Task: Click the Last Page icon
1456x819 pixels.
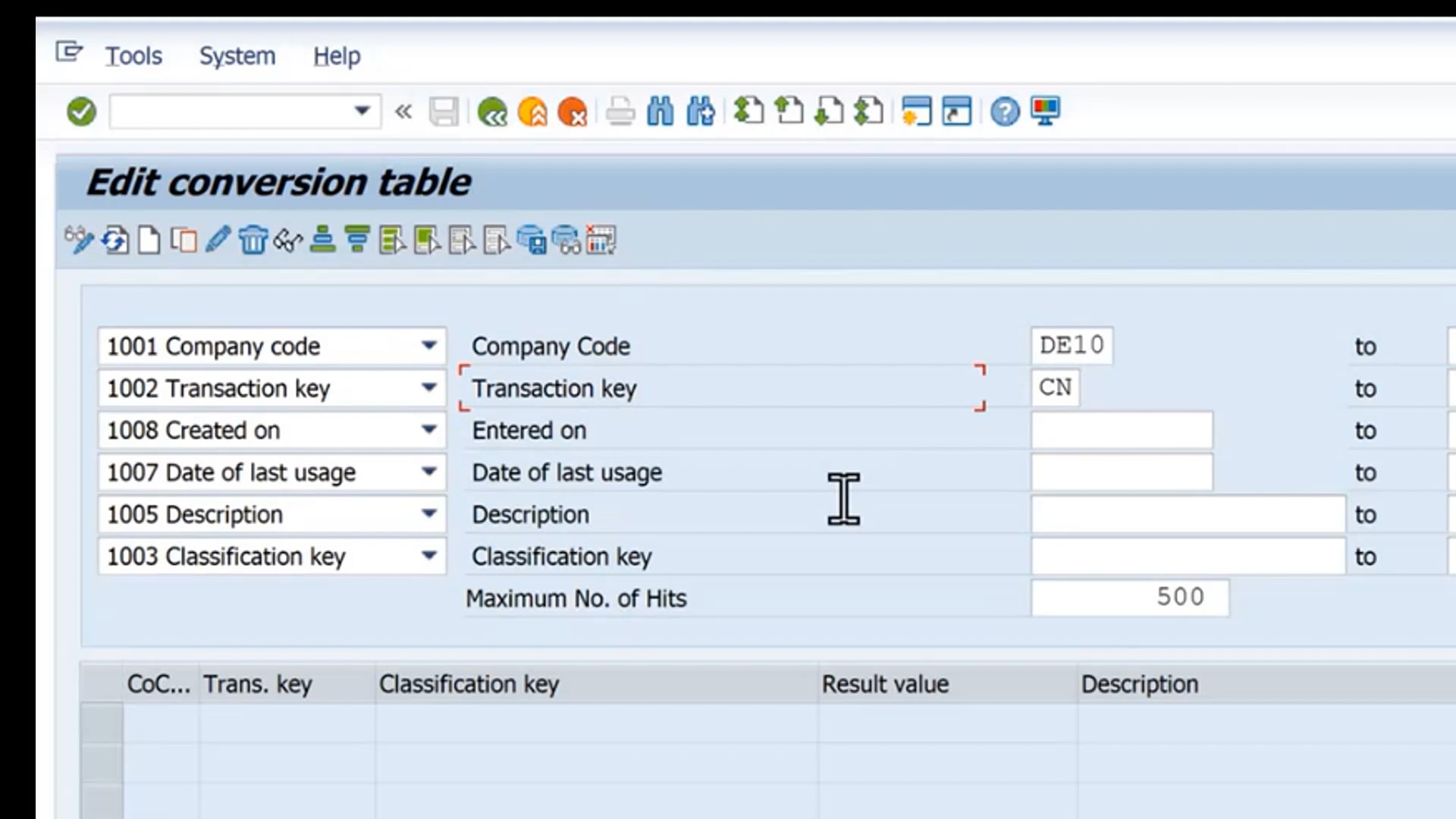Action: click(x=868, y=111)
